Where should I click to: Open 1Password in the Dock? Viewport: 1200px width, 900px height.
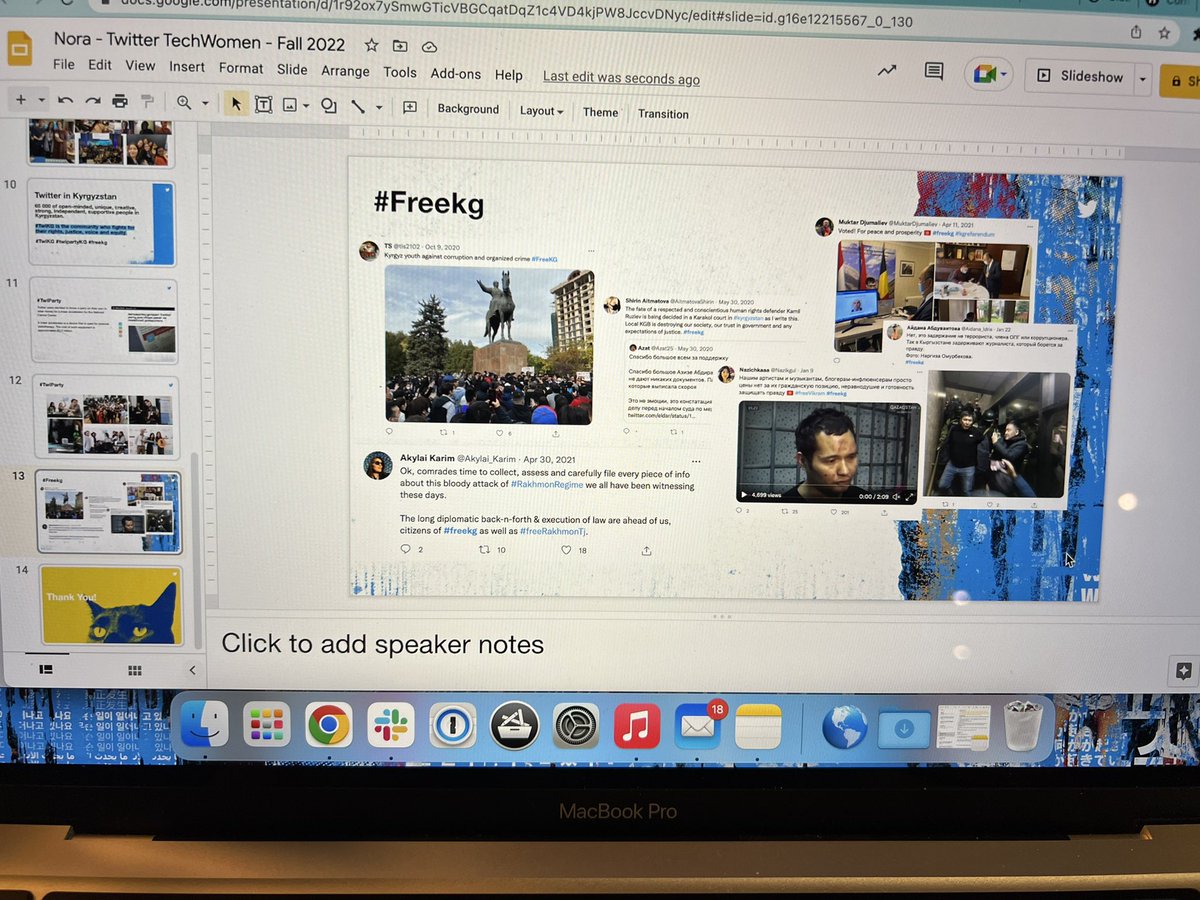452,725
